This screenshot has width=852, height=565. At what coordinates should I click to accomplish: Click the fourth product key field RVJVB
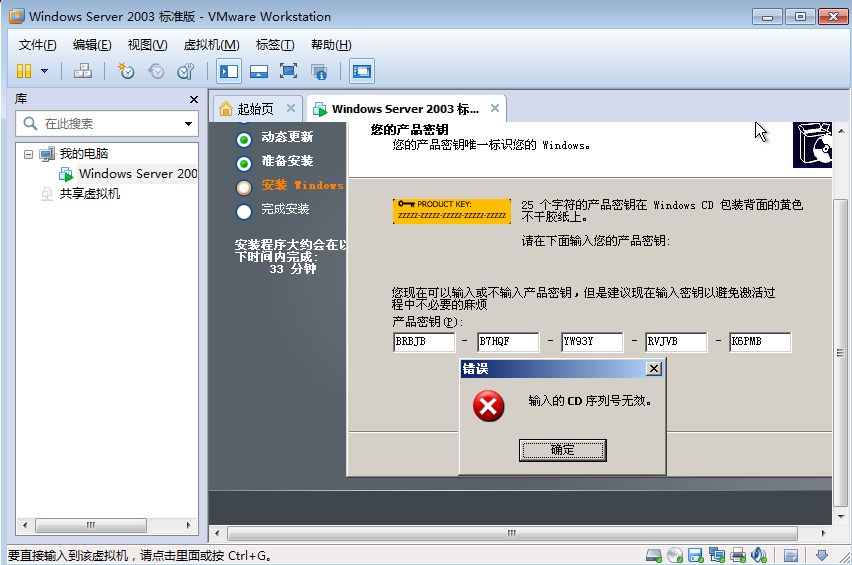[676, 342]
